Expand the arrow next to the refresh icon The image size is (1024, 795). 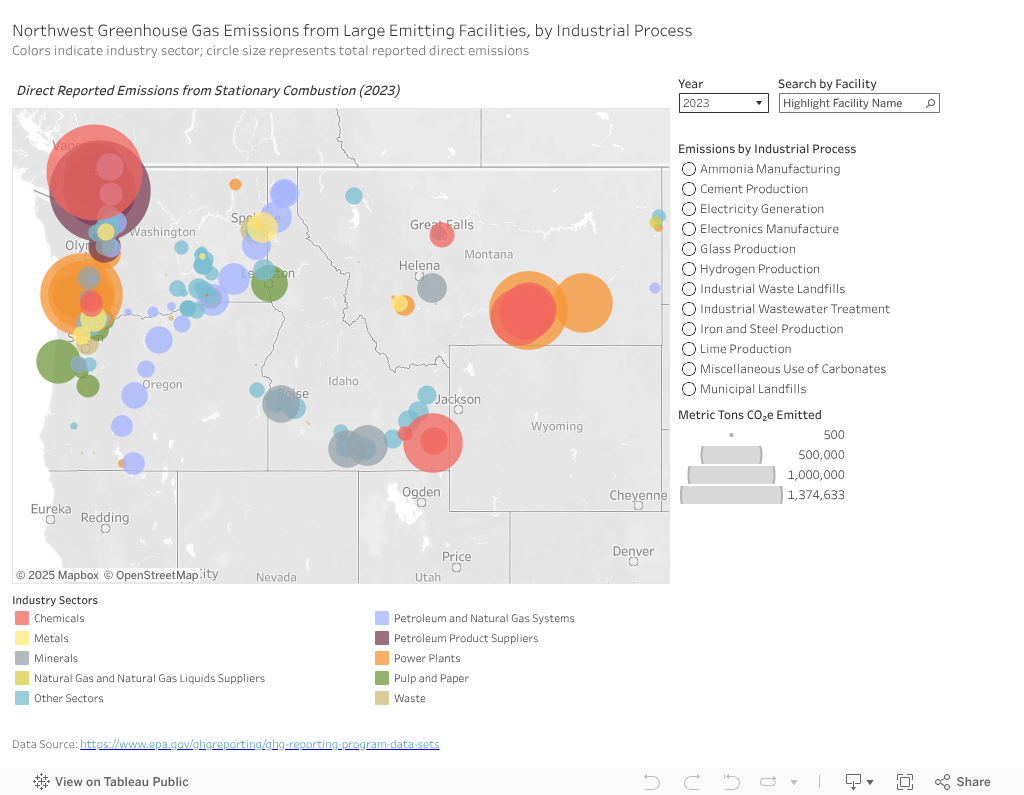pyautogui.click(x=793, y=781)
